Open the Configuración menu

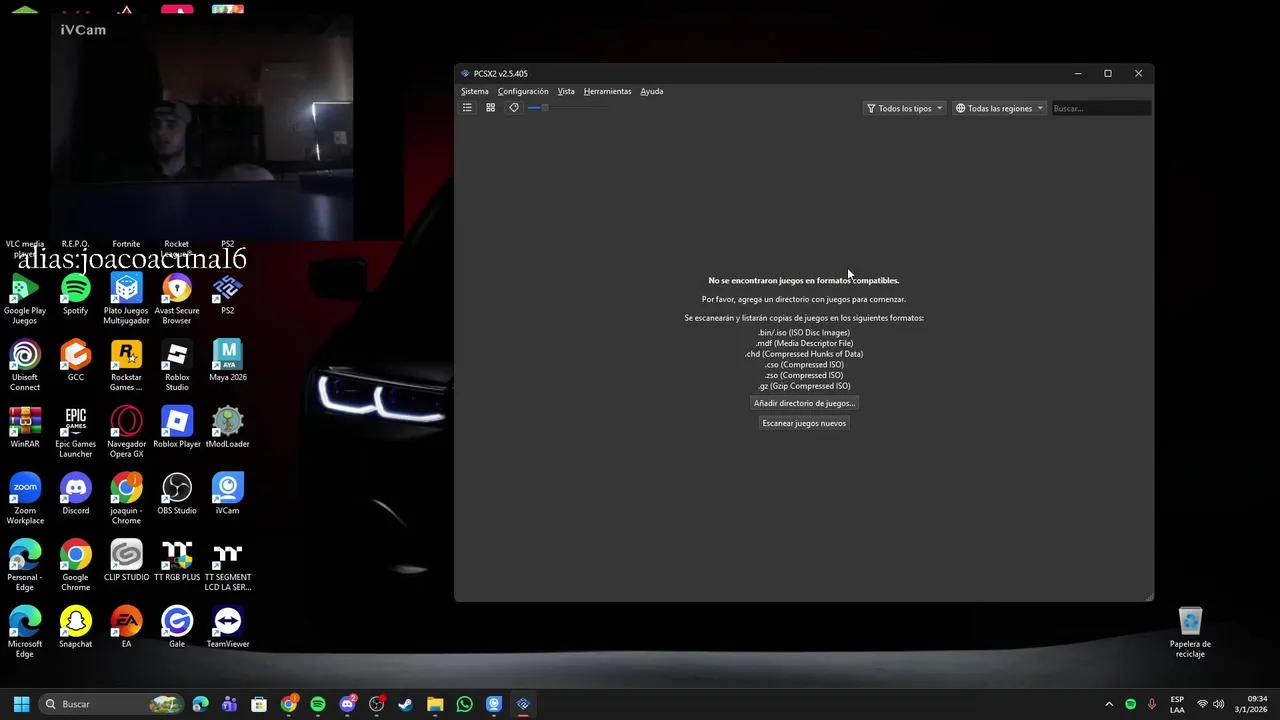click(x=523, y=91)
